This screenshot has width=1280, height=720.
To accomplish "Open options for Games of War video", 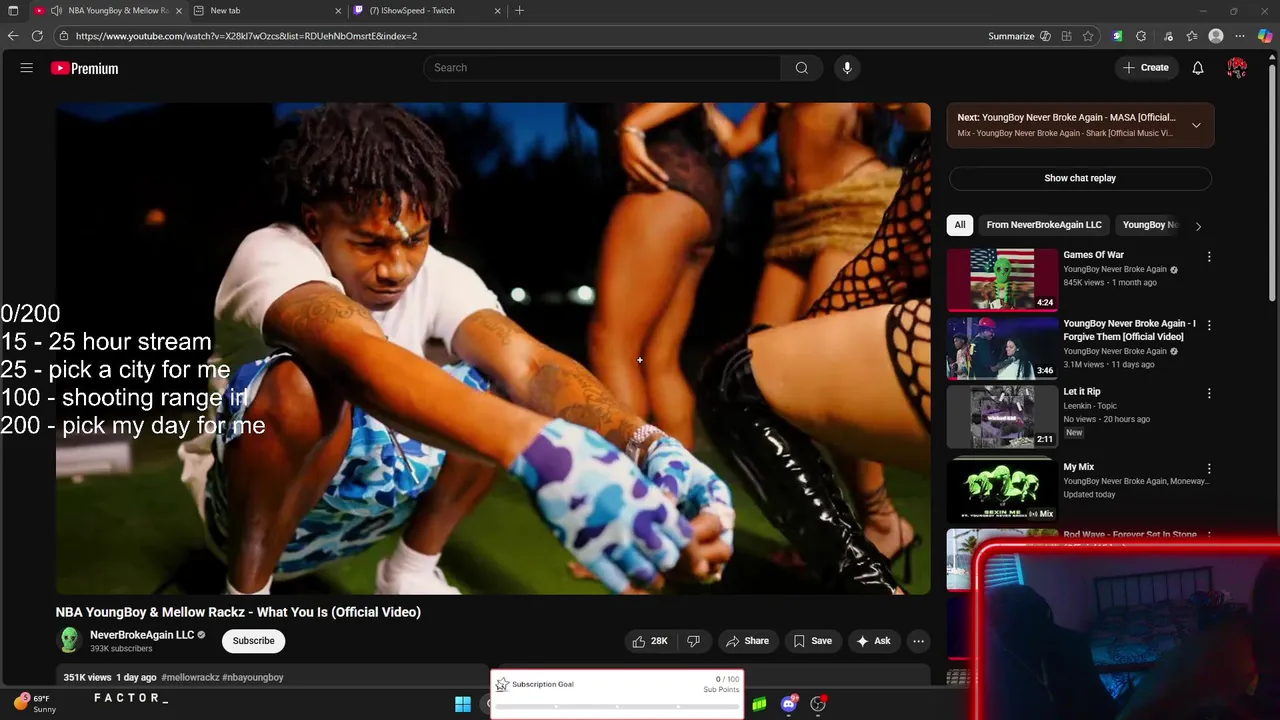I will (1209, 257).
